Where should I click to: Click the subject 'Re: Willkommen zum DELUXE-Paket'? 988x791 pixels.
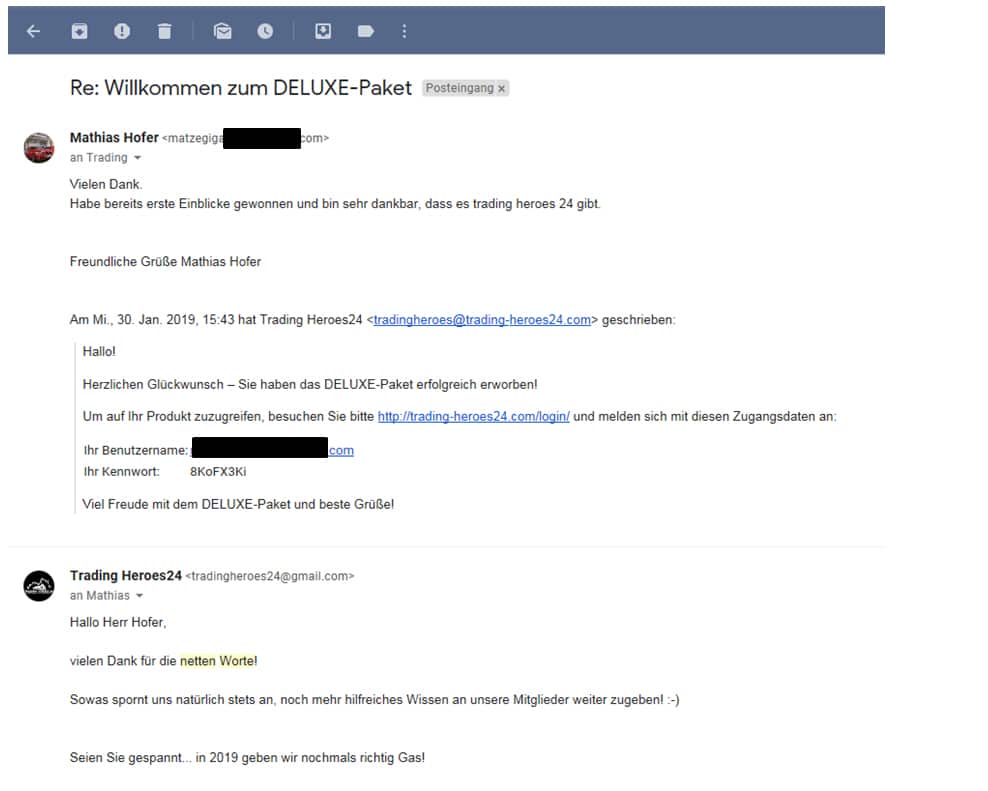tap(241, 88)
